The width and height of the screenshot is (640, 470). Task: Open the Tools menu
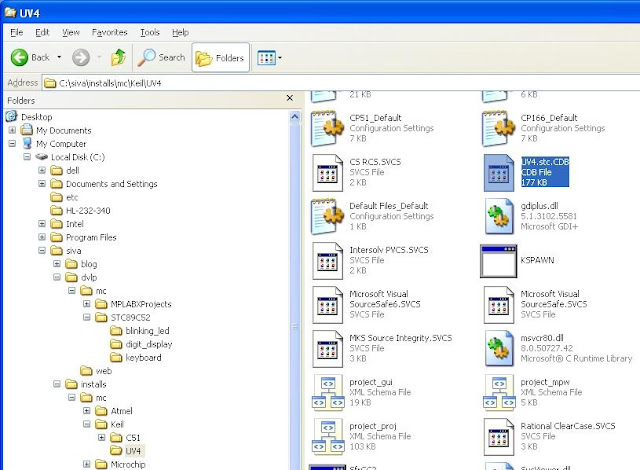(x=150, y=32)
